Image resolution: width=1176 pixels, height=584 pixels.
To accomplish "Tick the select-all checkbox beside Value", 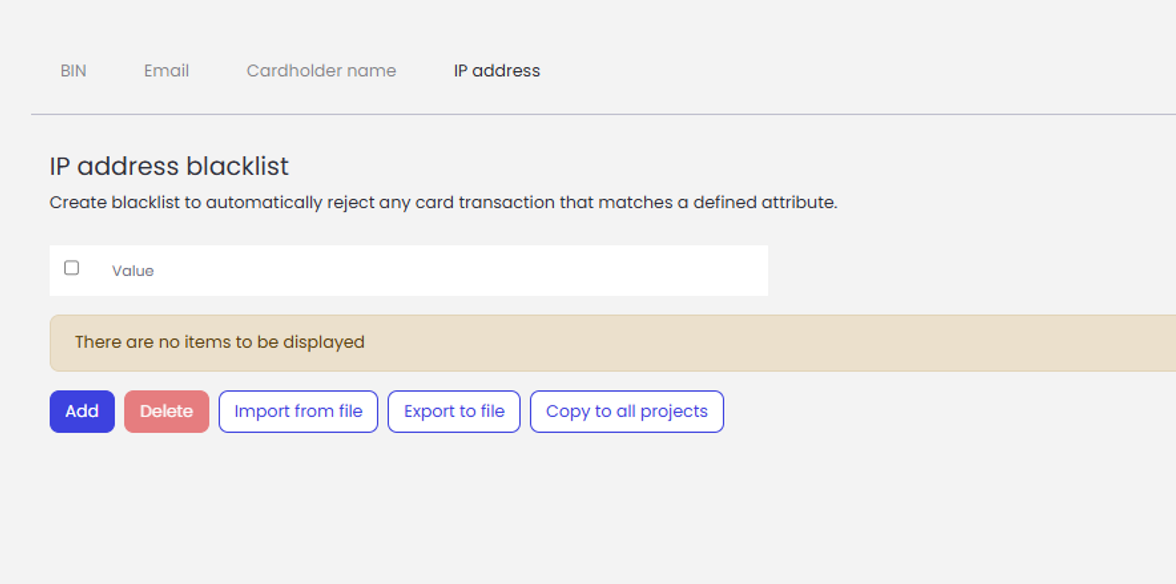I will tap(71, 268).
